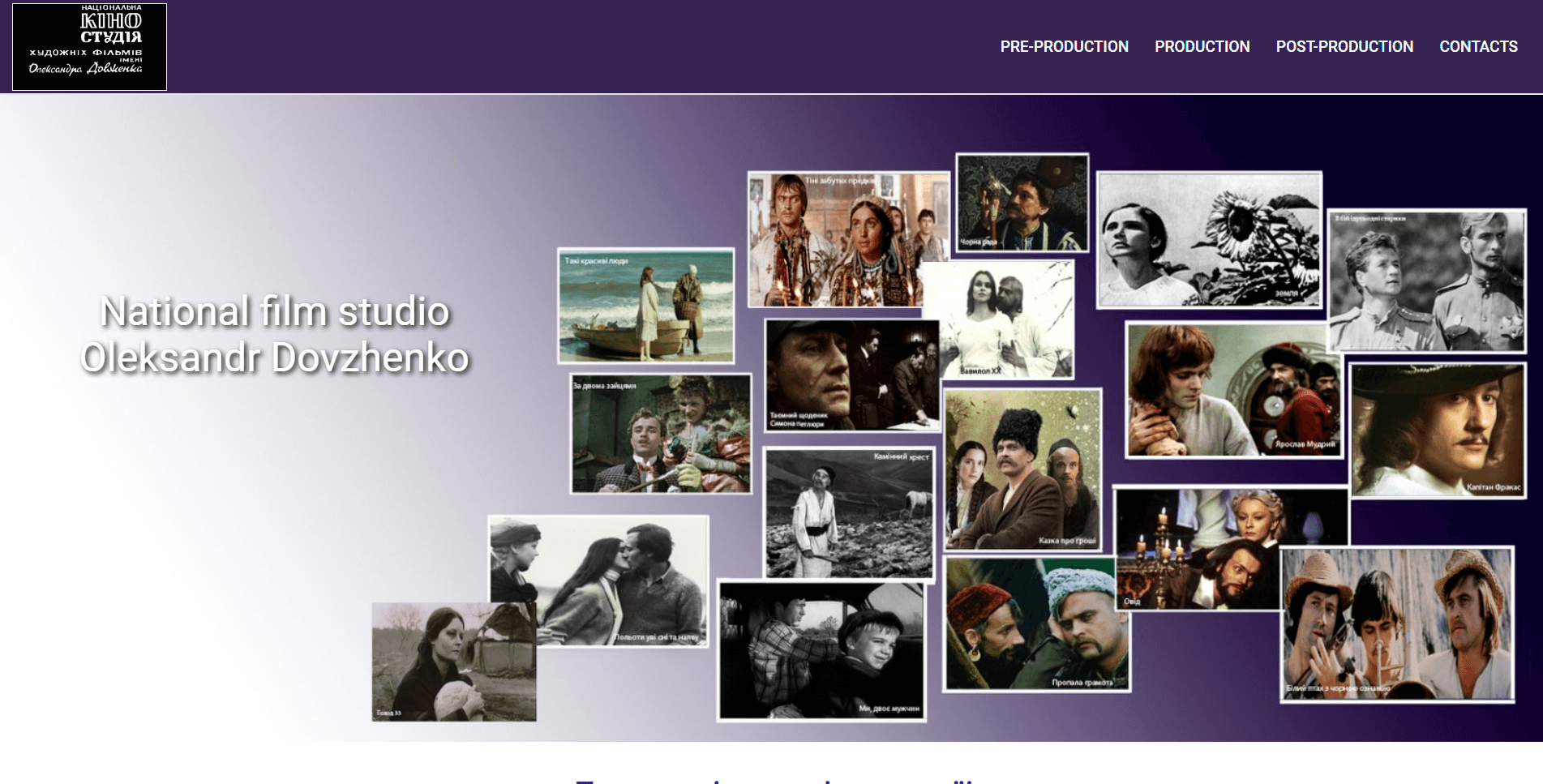The width and height of the screenshot is (1543, 784).
Task: Open the 'Камінний хрест' film still
Action: (850, 513)
